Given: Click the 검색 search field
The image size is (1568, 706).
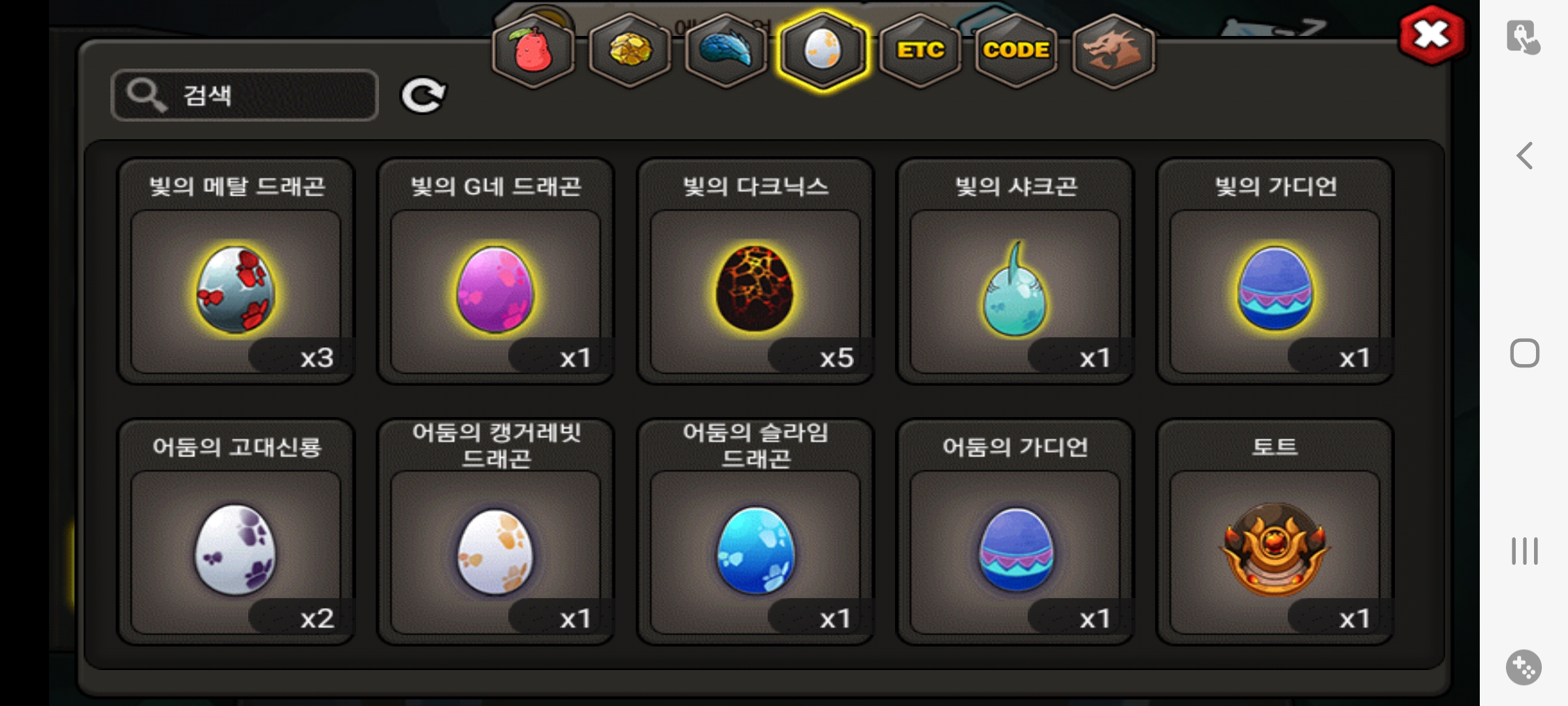Looking at the screenshot, I should 245,95.
